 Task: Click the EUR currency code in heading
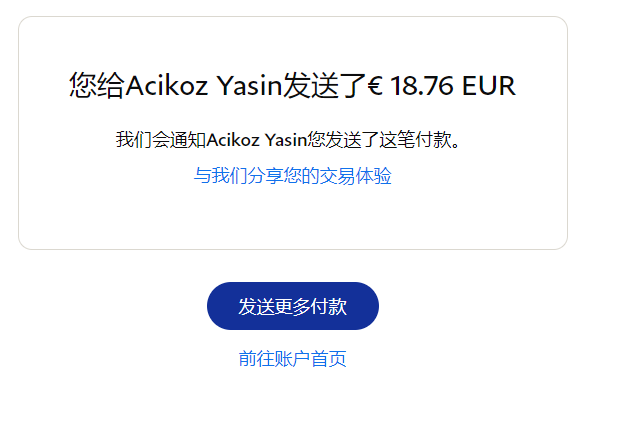pos(489,85)
